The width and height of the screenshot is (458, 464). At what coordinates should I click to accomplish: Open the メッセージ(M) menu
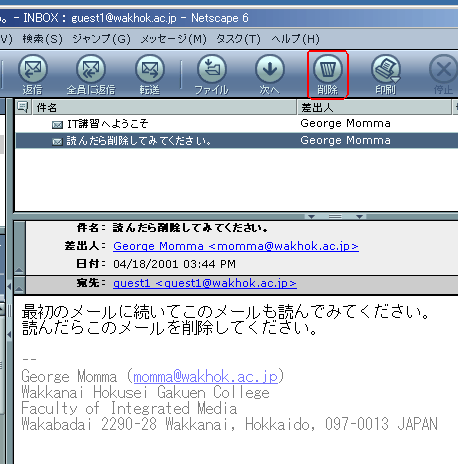[173, 39]
